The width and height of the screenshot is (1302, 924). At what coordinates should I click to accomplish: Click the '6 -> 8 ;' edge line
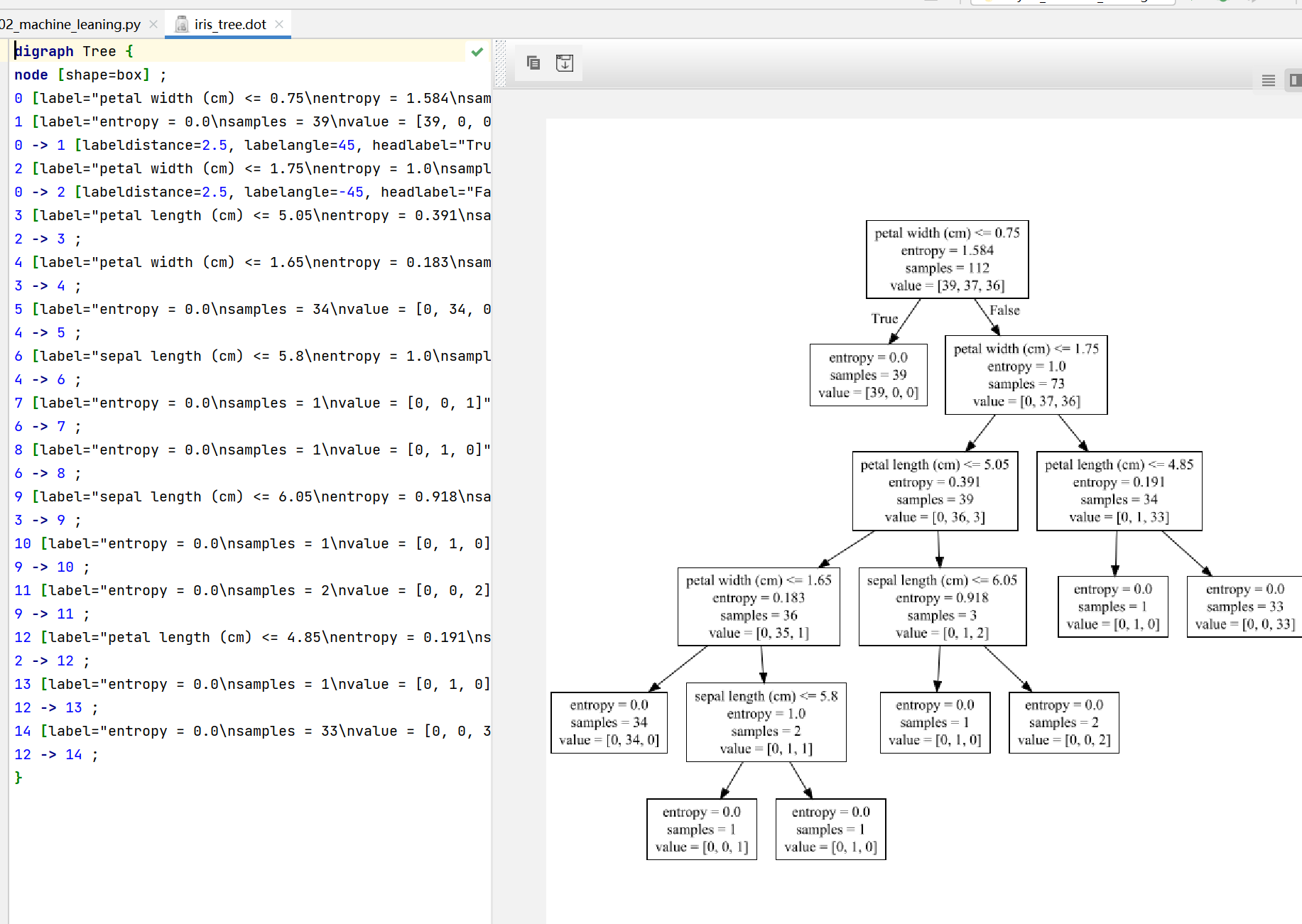(x=48, y=473)
